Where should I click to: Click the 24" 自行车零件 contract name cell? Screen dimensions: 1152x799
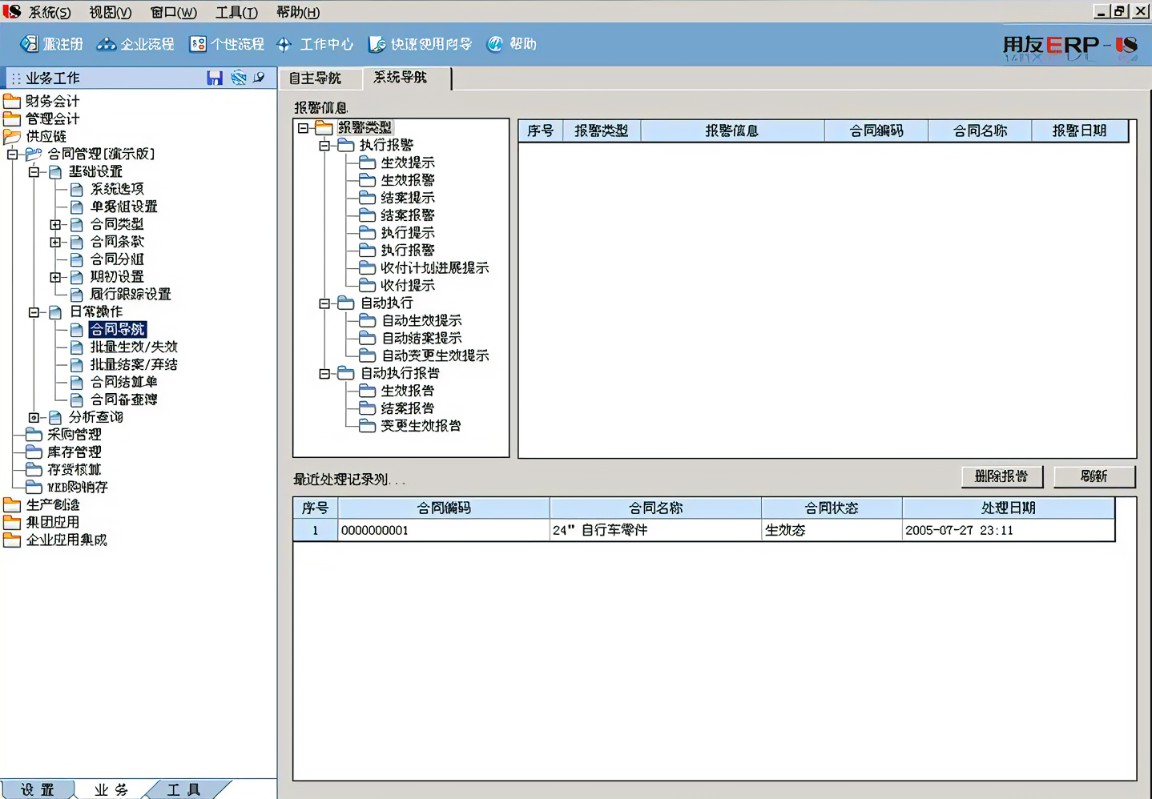[655, 530]
